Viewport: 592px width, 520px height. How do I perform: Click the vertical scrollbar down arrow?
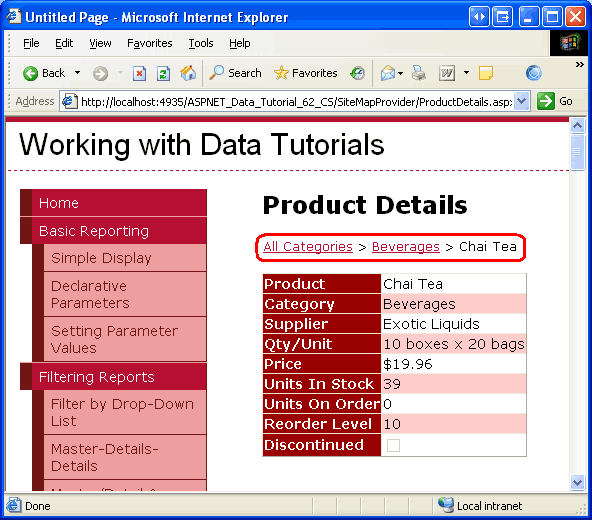coord(577,482)
